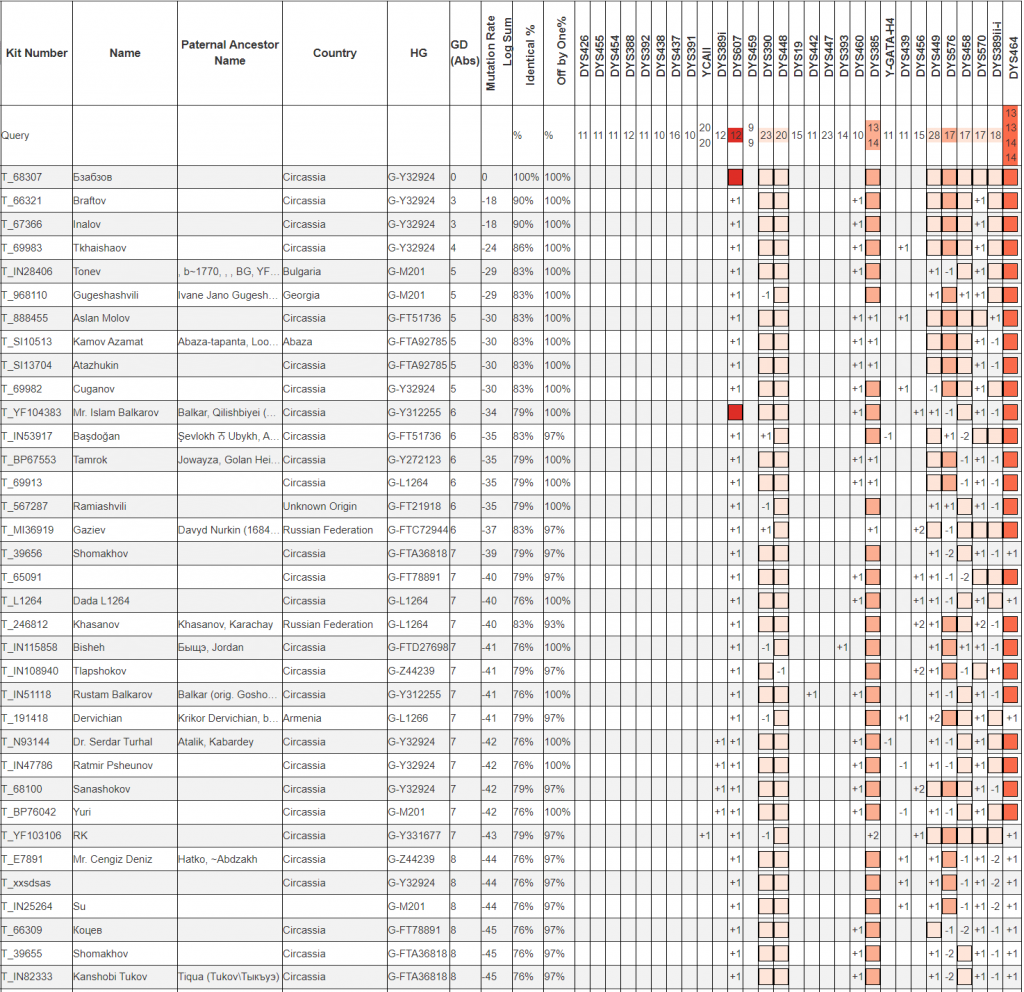Screen dimensions: 1024x992
Task: Click the Y-GATA-H4 marker column header
Action: pyautogui.click(x=888, y=53)
